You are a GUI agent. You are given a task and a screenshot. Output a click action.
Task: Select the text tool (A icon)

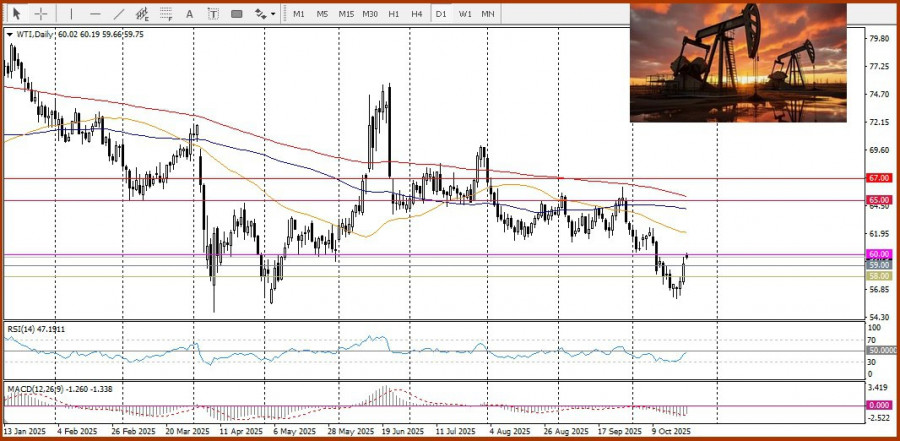pos(190,14)
